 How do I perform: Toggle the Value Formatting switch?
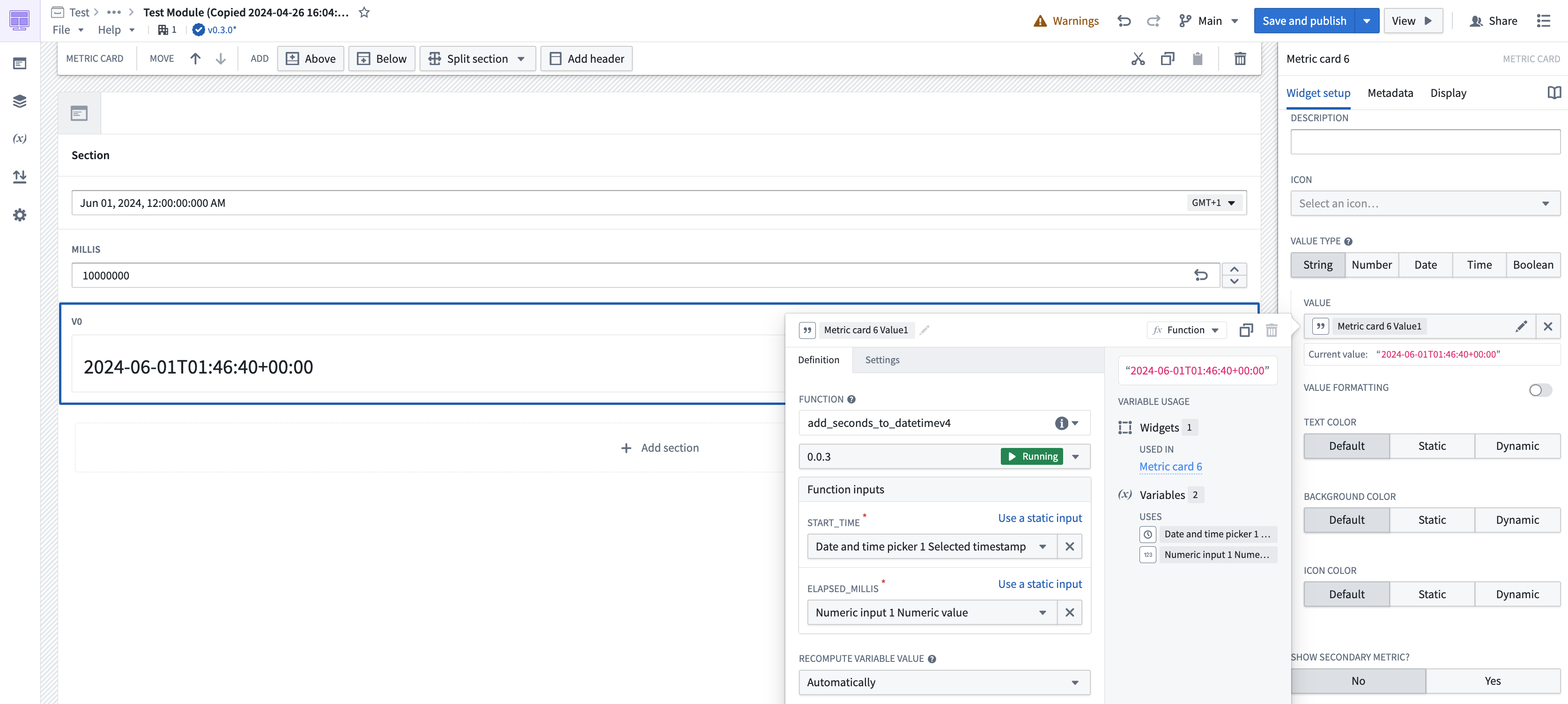(1540, 390)
